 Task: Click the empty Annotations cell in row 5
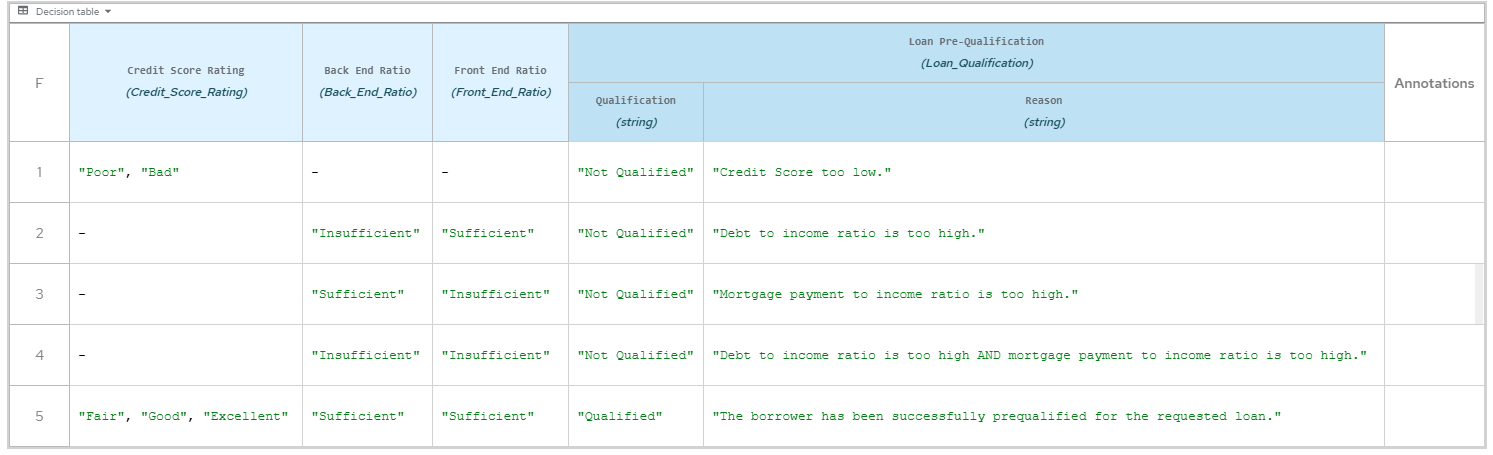[x=1434, y=416]
